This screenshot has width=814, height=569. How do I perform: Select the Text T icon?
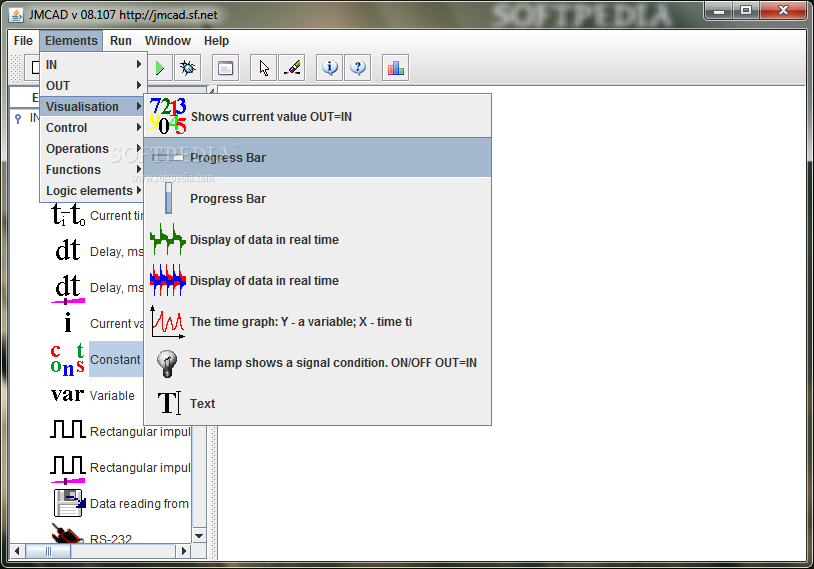click(169, 403)
